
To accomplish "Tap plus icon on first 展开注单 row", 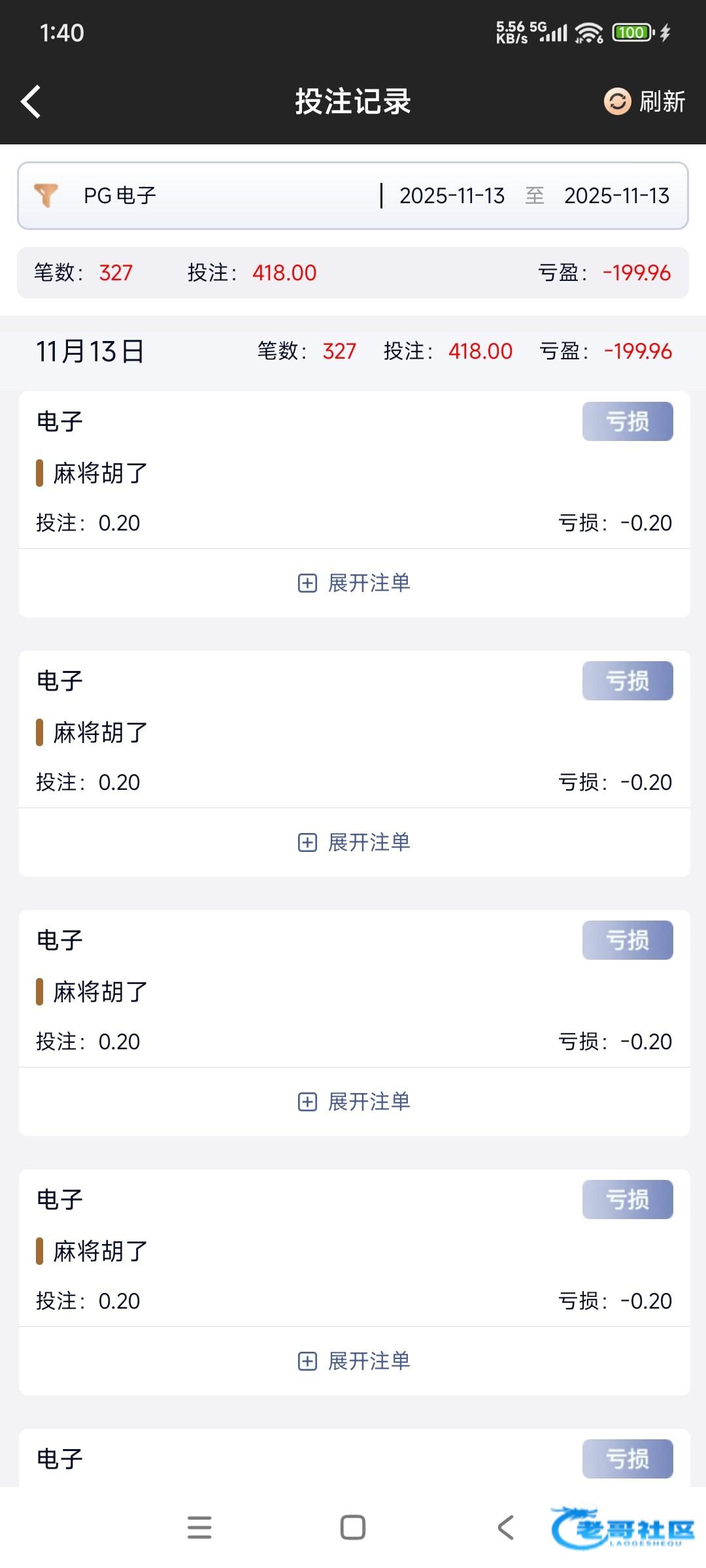I will [x=307, y=583].
